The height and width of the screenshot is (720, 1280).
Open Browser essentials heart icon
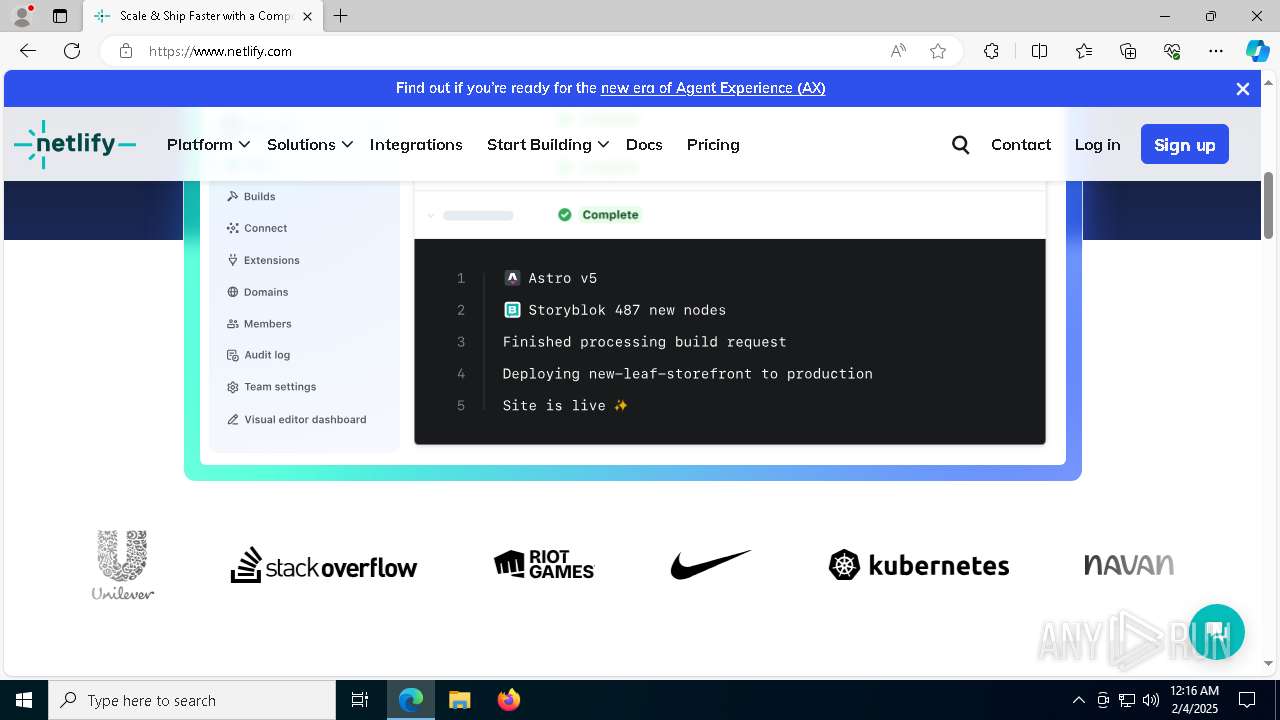(x=1172, y=51)
